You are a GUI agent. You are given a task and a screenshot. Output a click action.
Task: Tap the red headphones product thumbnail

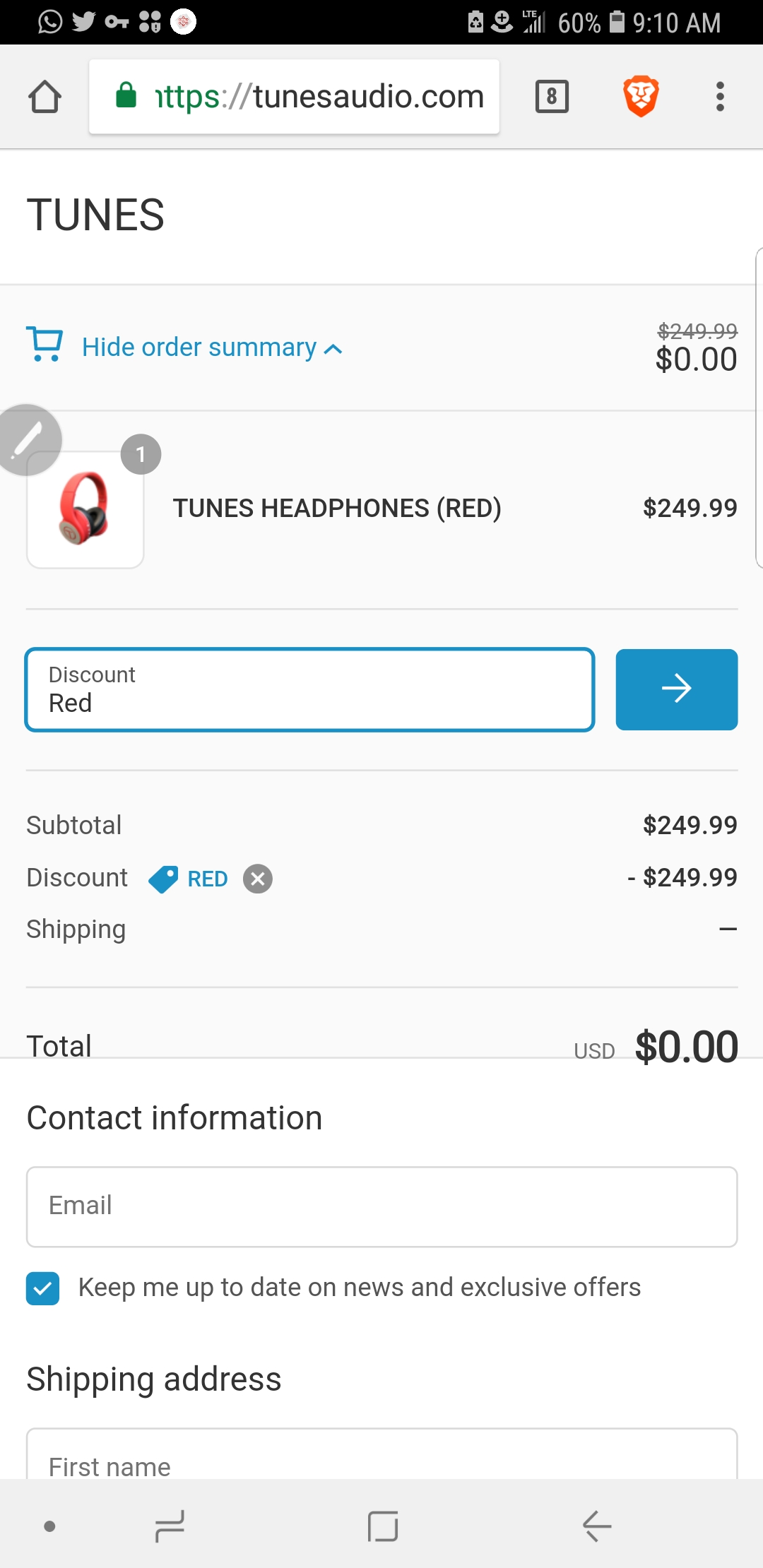(85, 509)
